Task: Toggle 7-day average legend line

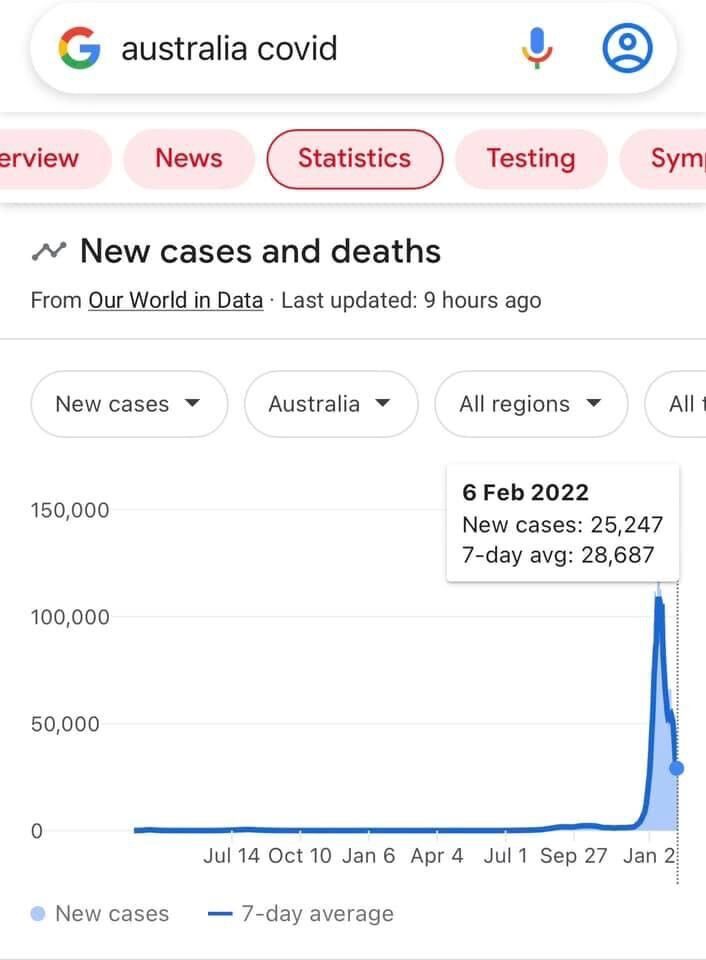Action: [222, 914]
